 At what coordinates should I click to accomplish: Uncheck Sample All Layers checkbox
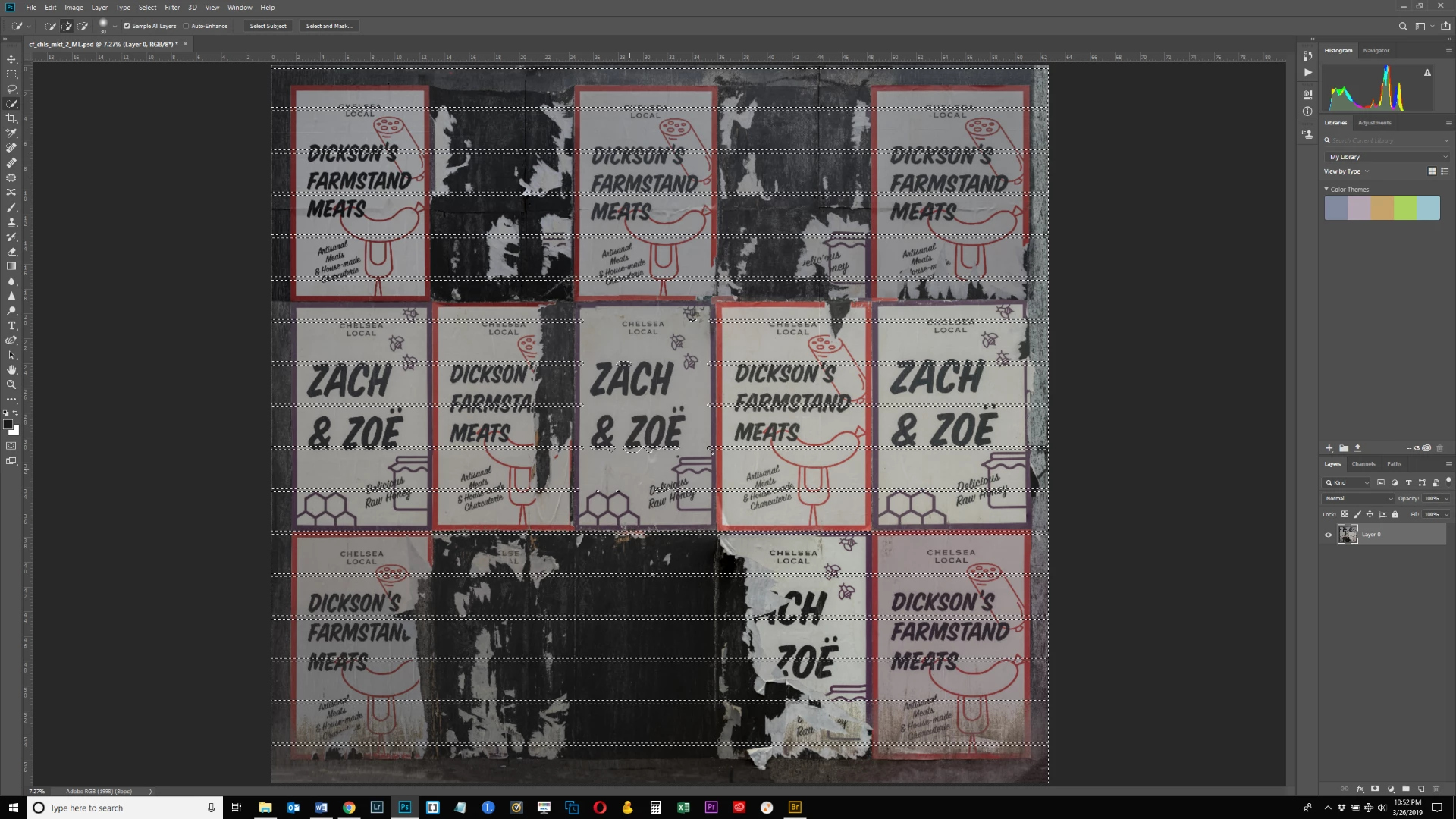[x=127, y=26]
